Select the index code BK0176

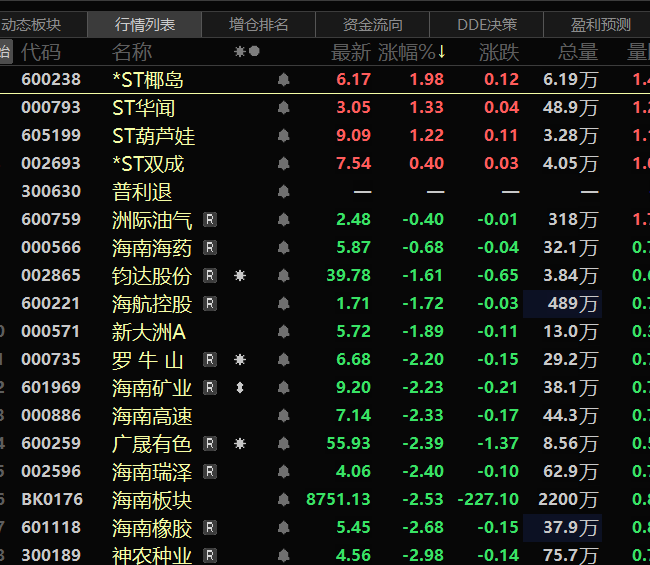click(x=52, y=500)
